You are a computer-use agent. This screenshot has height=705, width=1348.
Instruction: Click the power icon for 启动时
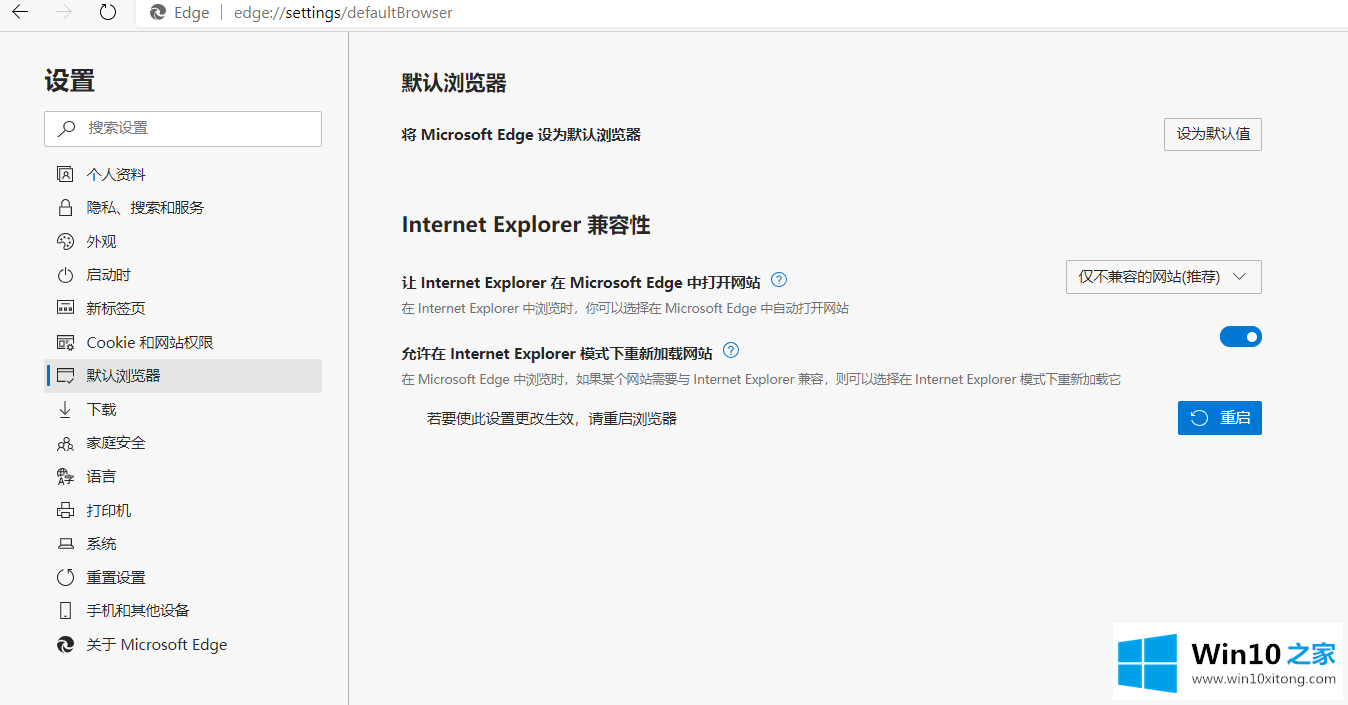point(65,275)
